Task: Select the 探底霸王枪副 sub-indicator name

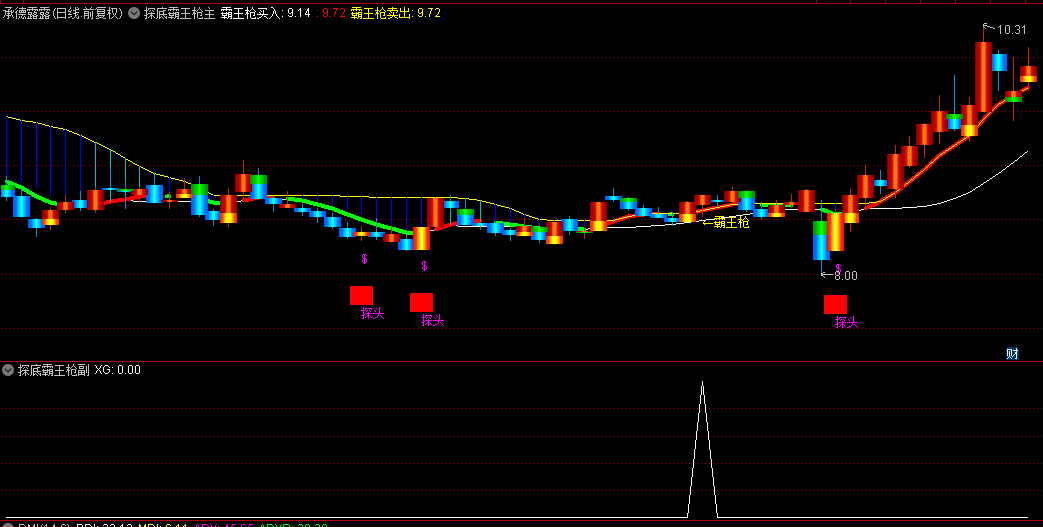Action: click(x=53, y=370)
